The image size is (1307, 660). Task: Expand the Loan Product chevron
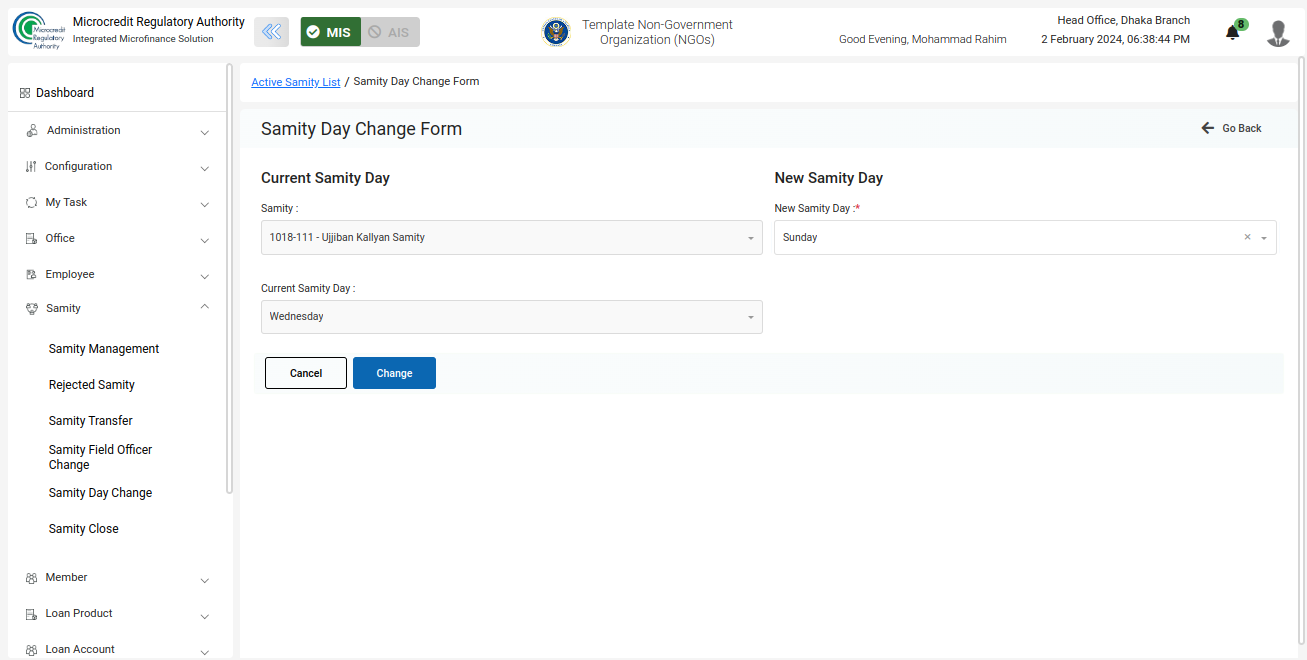(x=205, y=616)
